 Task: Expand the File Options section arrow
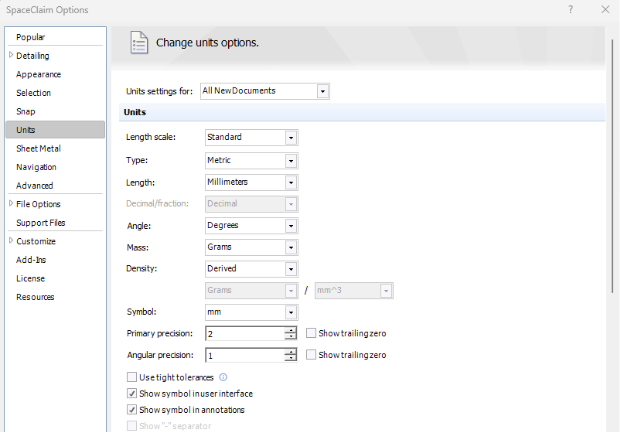tap(10, 203)
